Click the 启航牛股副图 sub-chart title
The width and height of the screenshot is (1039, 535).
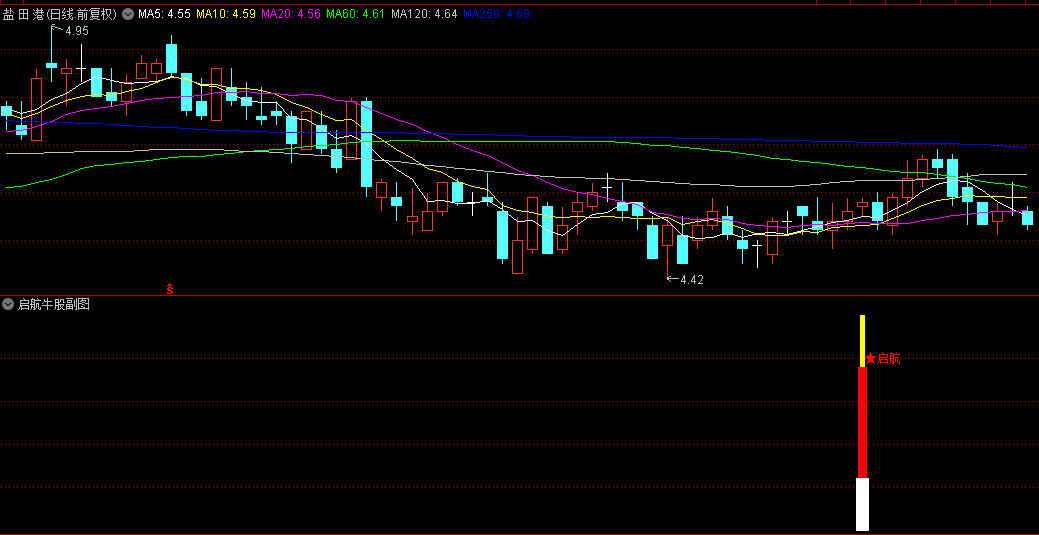point(54,304)
